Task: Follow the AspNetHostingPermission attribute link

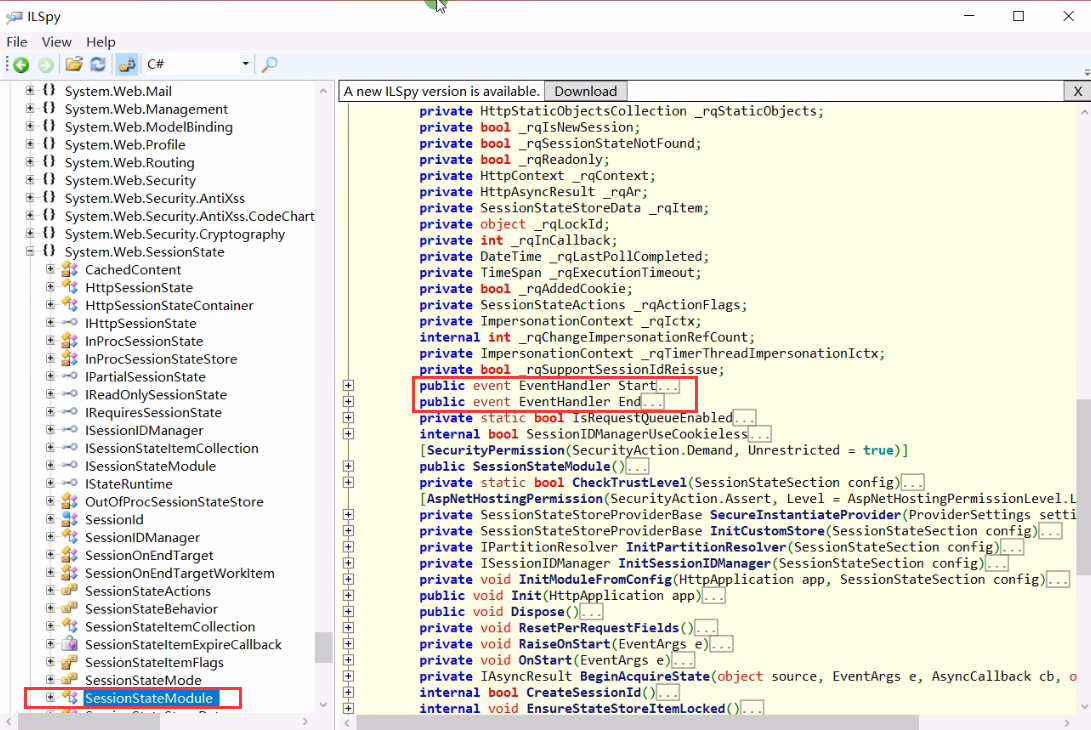Action: click(x=514, y=498)
